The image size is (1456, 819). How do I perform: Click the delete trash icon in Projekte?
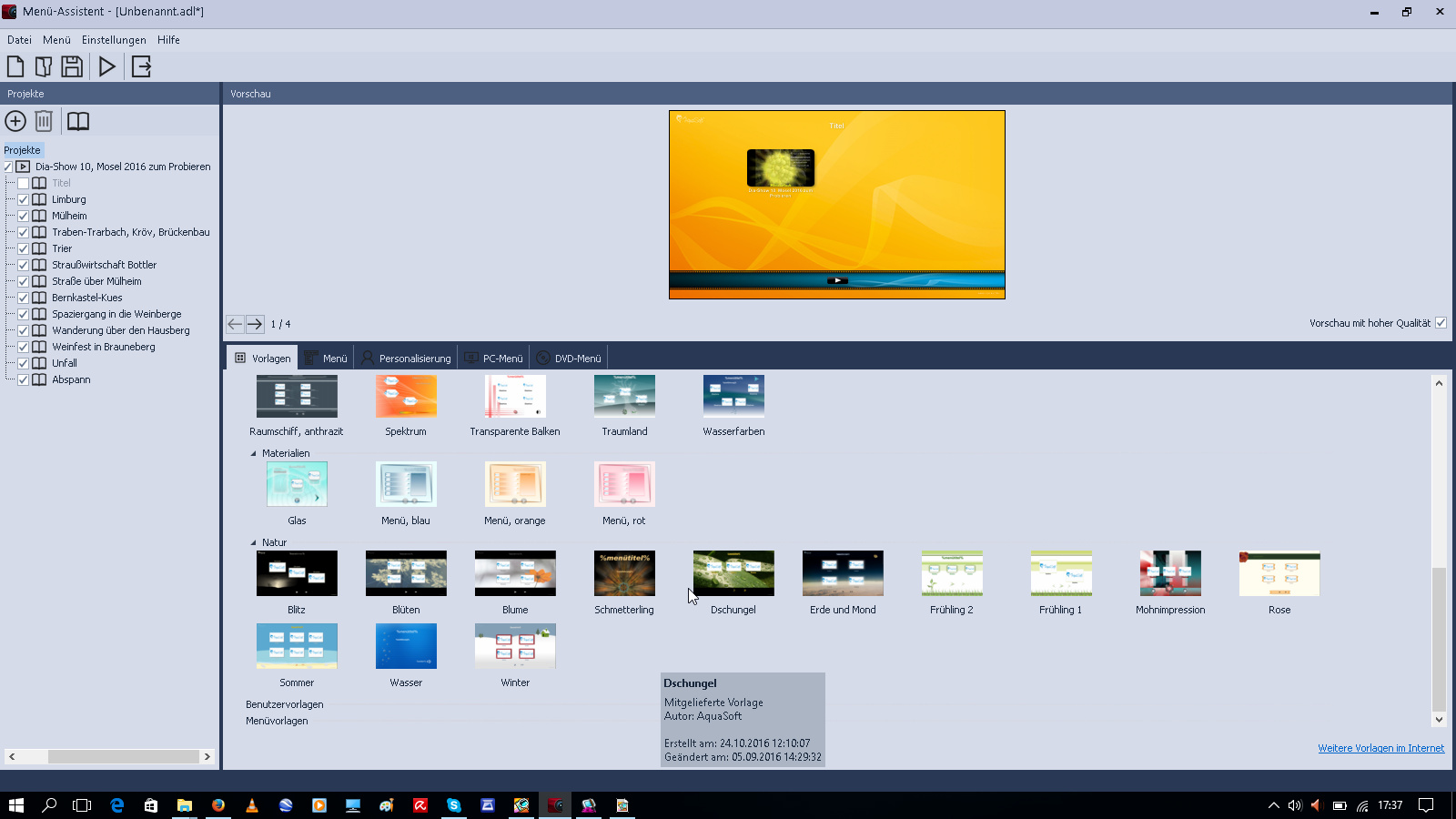[x=44, y=121]
